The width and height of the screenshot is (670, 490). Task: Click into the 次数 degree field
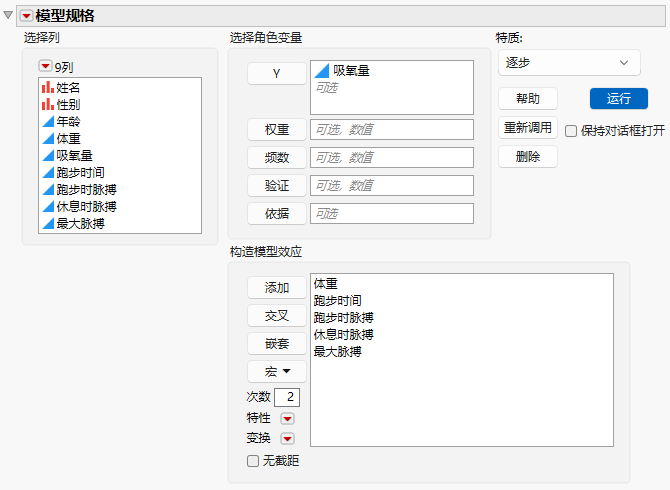(287, 397)
